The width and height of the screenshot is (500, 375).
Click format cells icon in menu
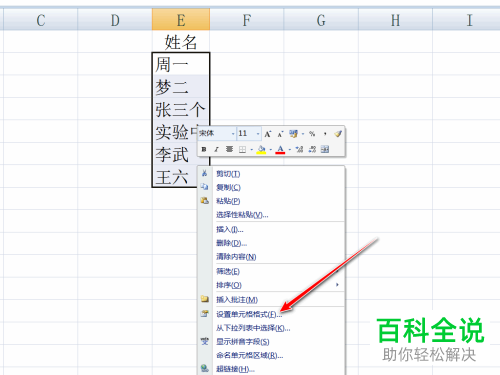(x=205, y=313)
